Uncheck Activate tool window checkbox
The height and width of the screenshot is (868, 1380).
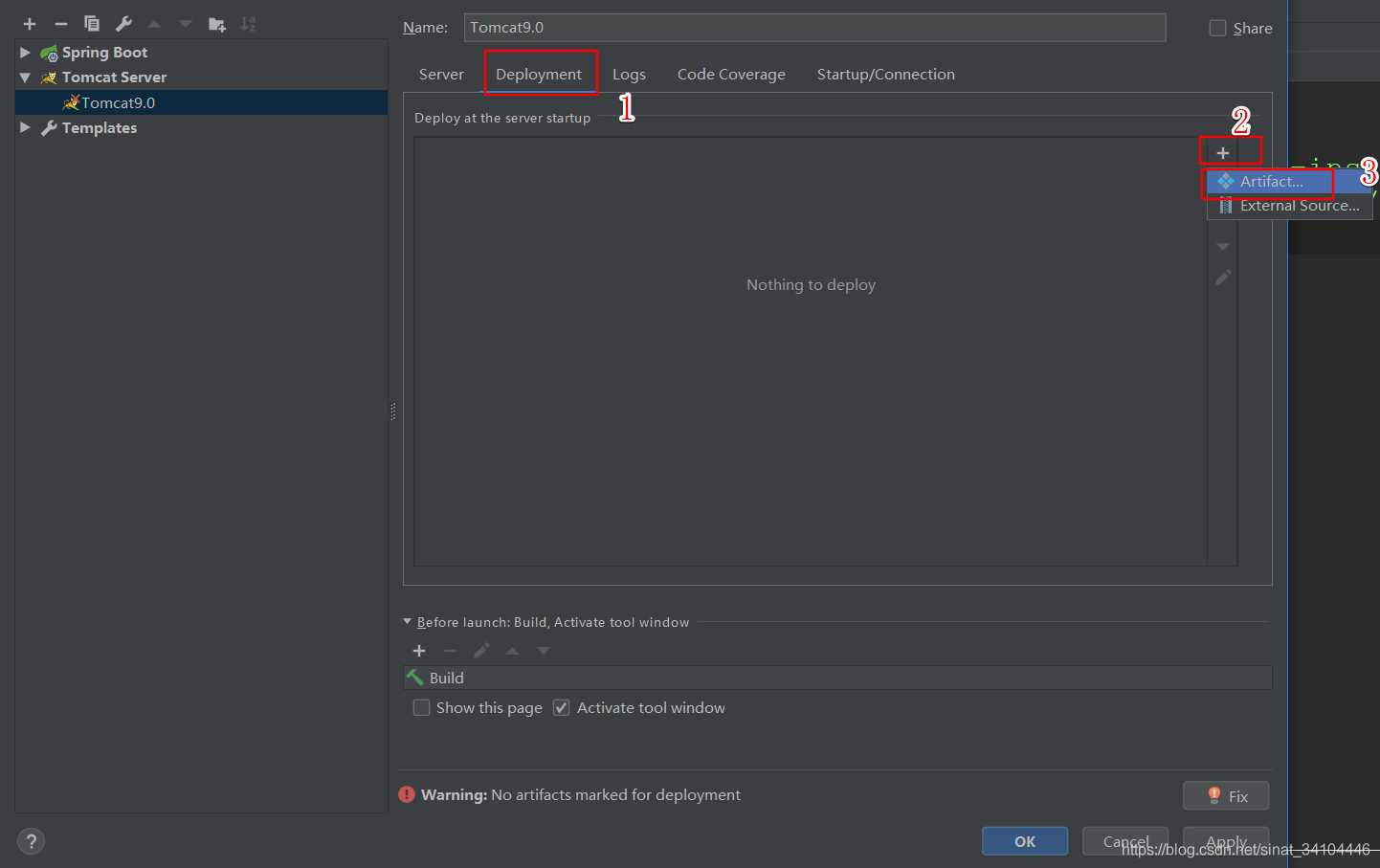tap(562, 707)
